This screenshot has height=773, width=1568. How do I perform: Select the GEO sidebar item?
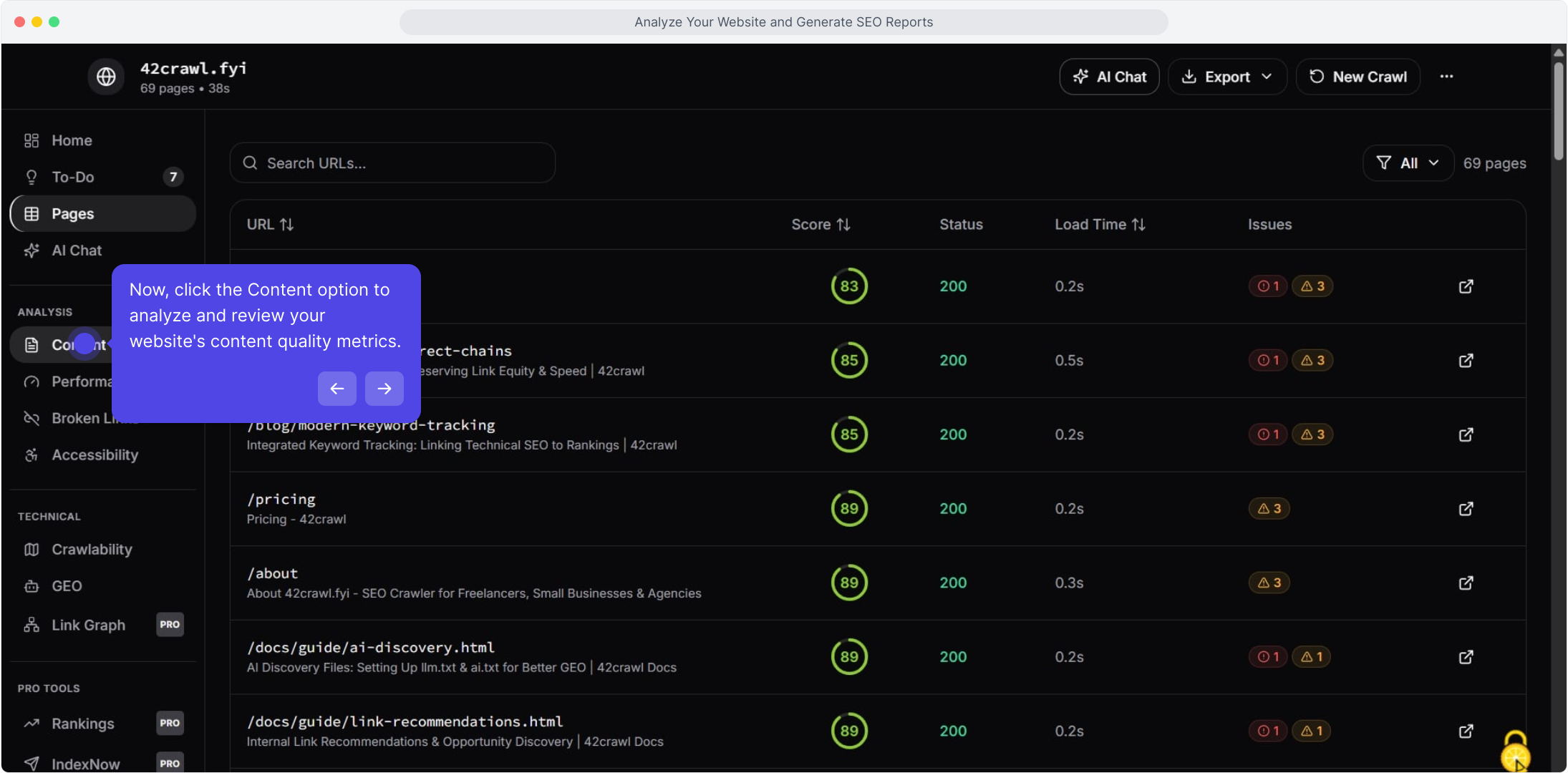pos(67,586)
